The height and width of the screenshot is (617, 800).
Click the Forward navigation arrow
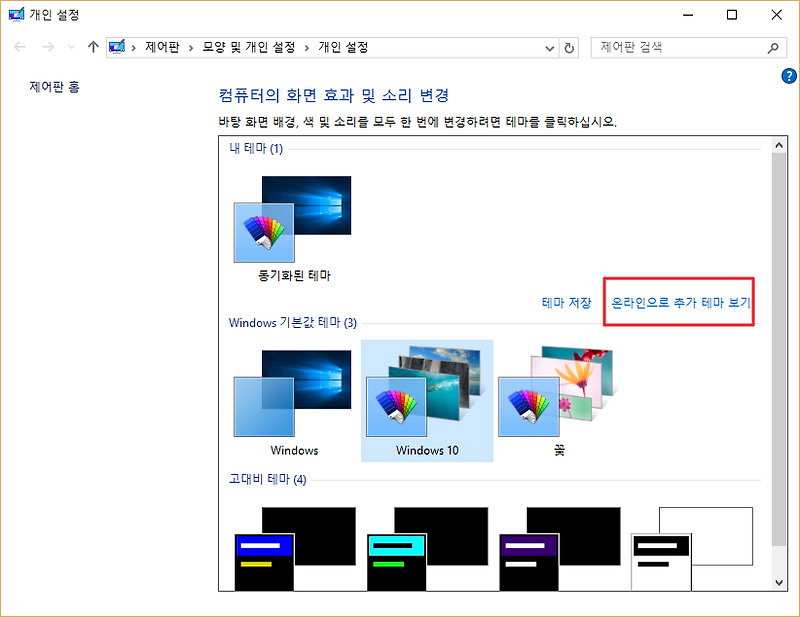click(x=48, y=47)
